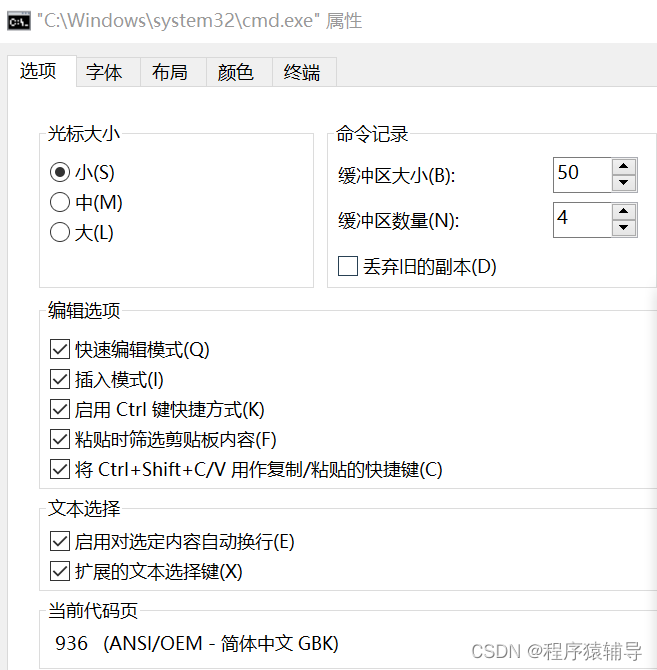657x670 pixels.
Task: Click the 缓冲区数量 input field
Action: [581, 219]
